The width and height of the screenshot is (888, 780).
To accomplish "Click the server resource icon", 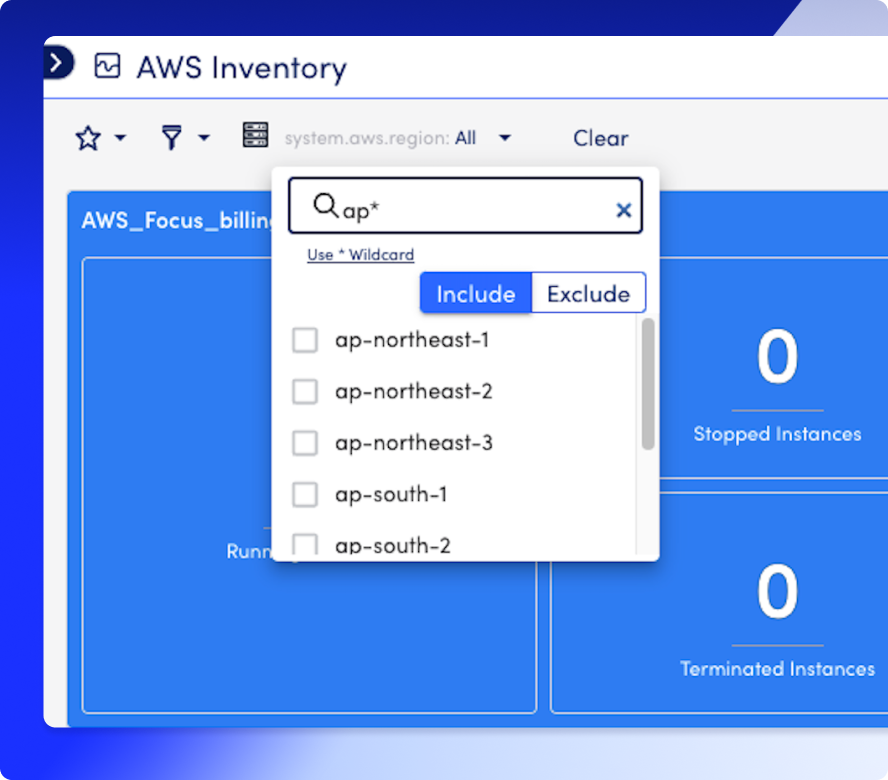I will coord(255,135).
